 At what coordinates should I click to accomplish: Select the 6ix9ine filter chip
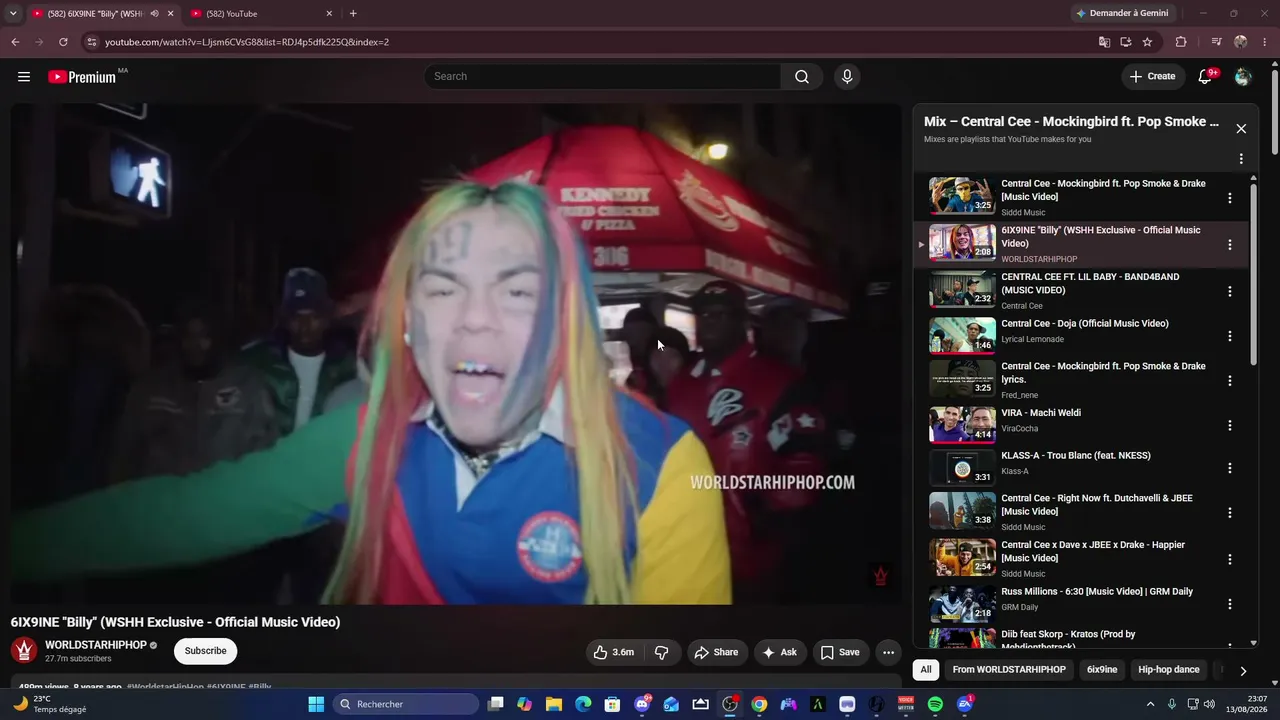pyautogui.click(x=1102, y=670)
